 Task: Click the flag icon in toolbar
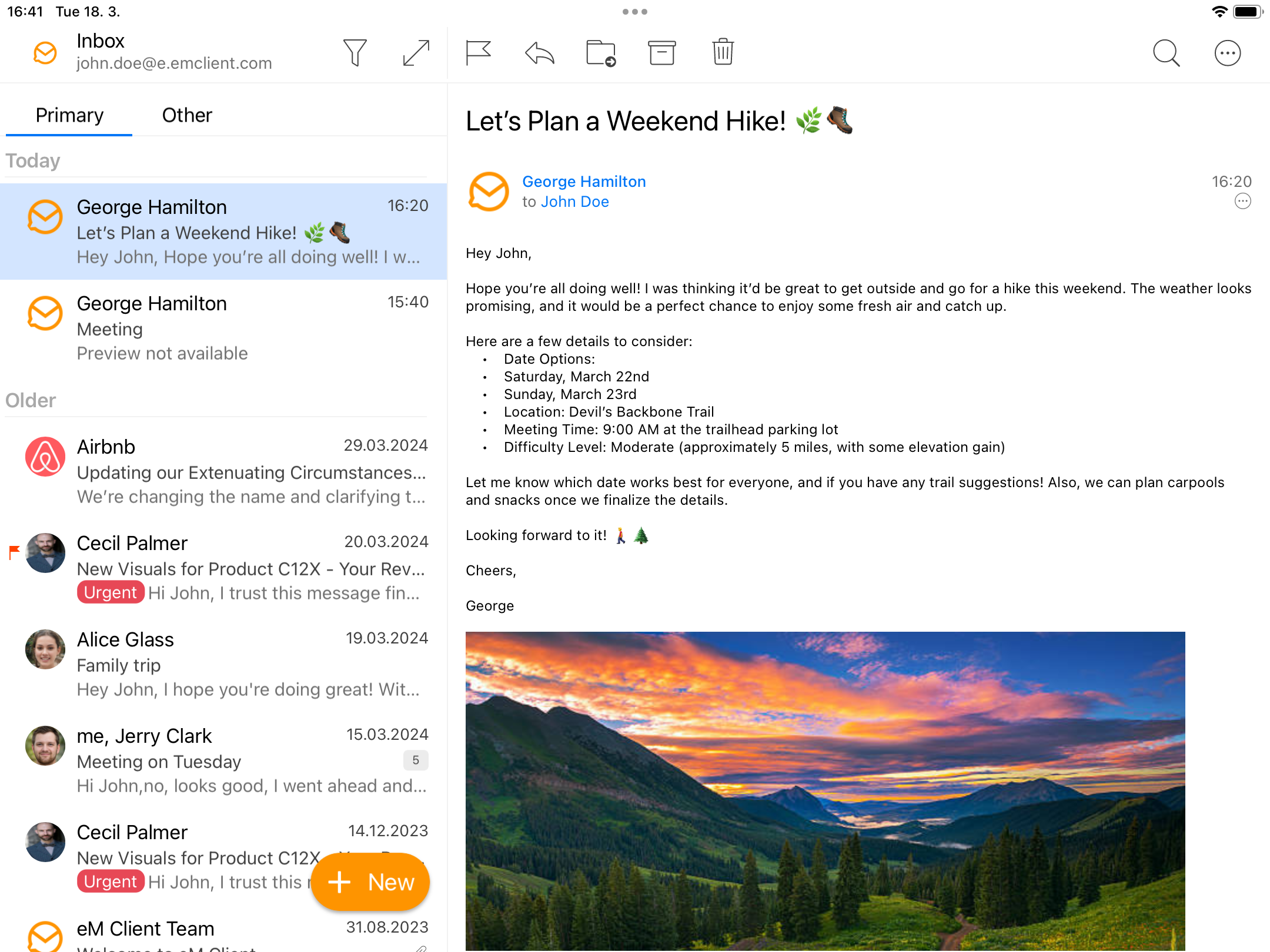pos(478,53)
